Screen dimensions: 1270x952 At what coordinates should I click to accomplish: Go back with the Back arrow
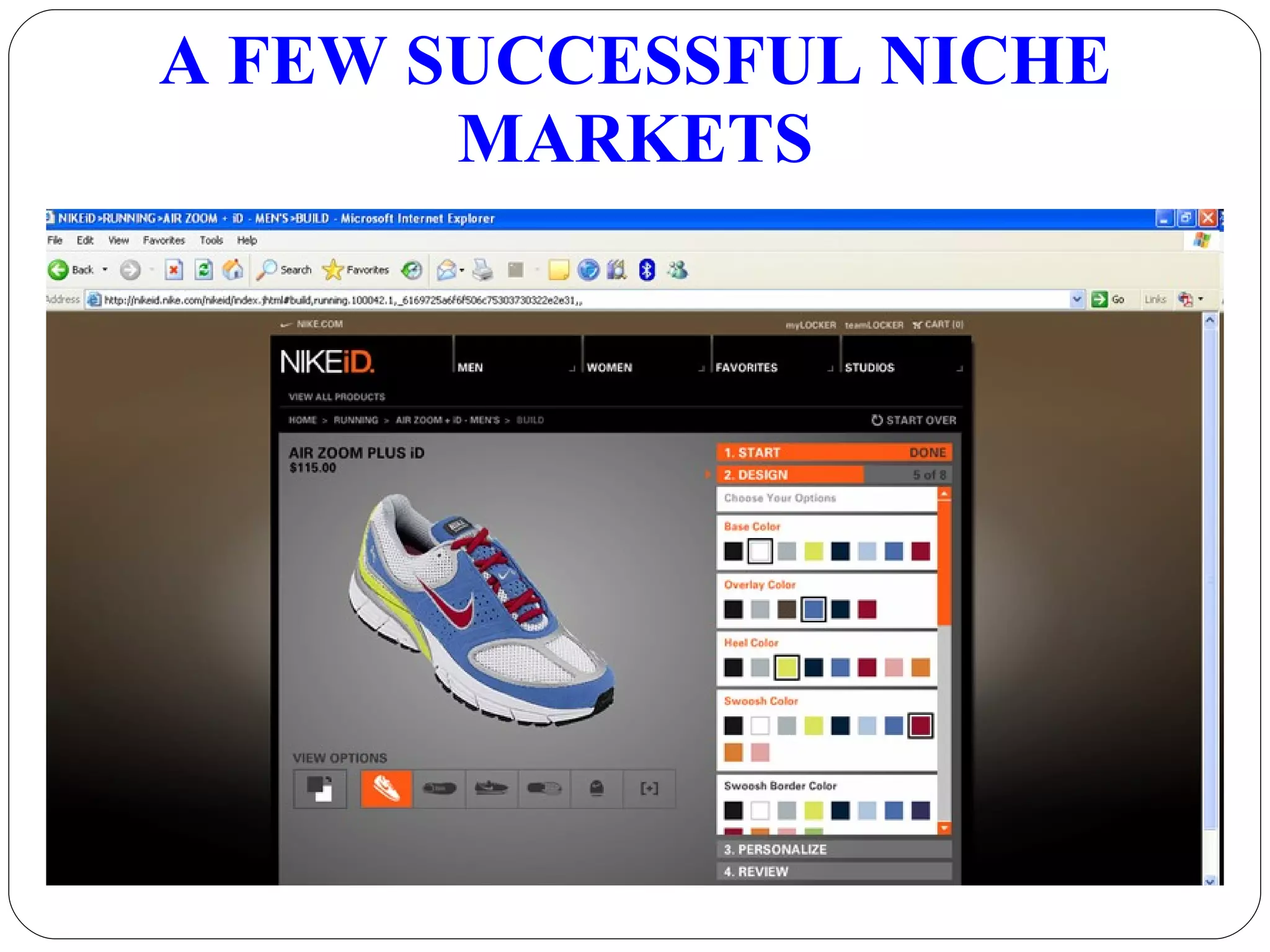tap(58, 270)
